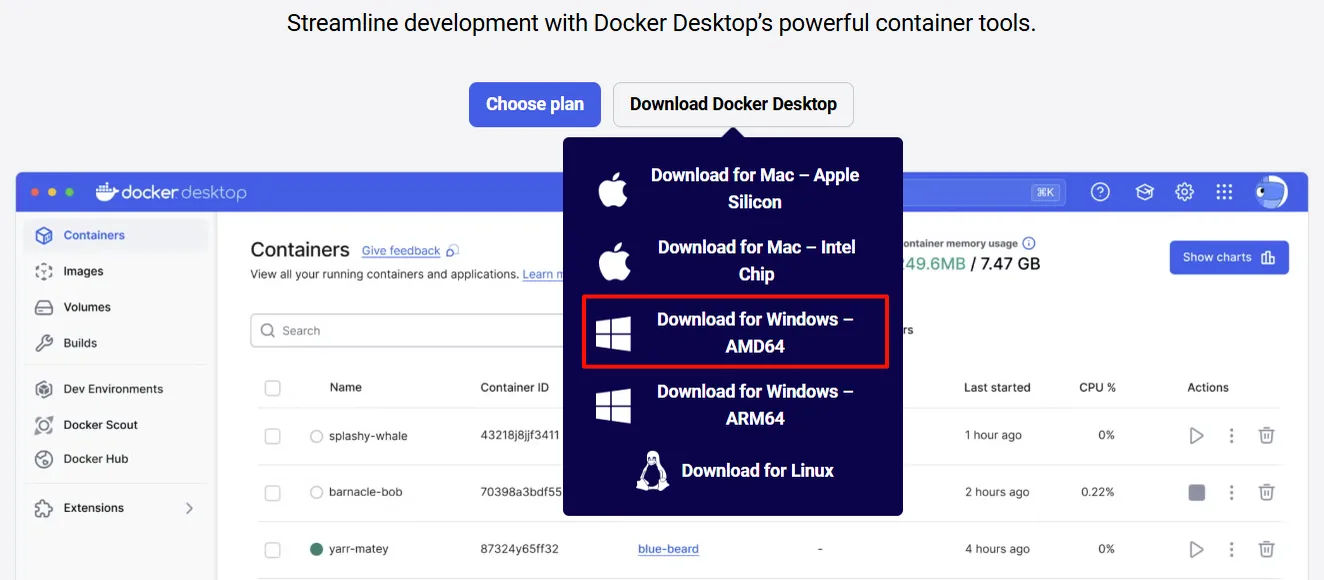This screenshot has width=1324, height=580.
Task: Open more actions for yarr-matey
Action: pyautogui.click(x=1232, y=549)
